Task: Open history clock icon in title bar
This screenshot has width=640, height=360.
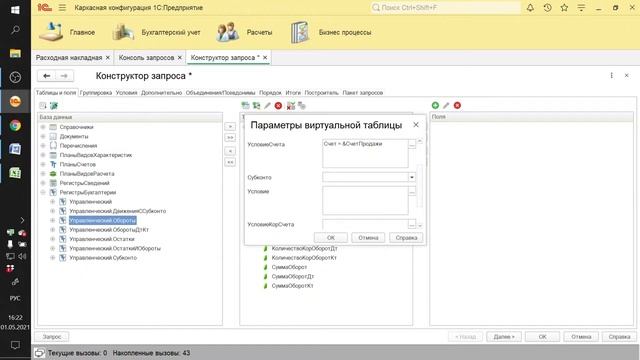Action: coord(547,7)
